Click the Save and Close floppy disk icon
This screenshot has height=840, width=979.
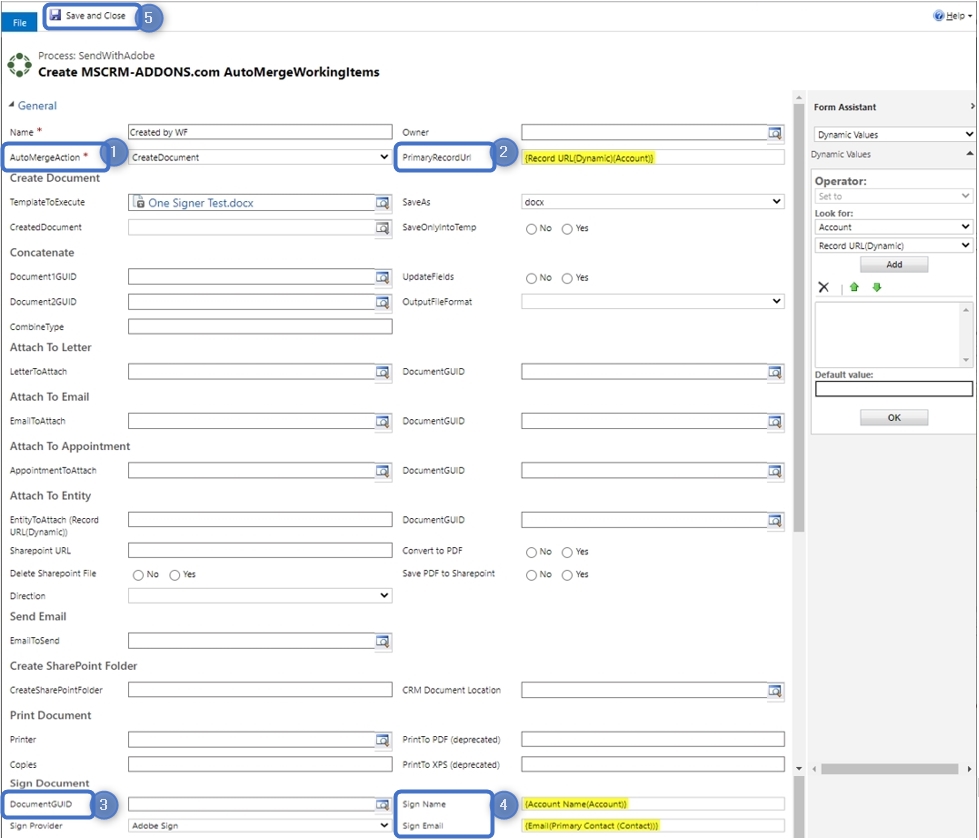pos(56,15)
